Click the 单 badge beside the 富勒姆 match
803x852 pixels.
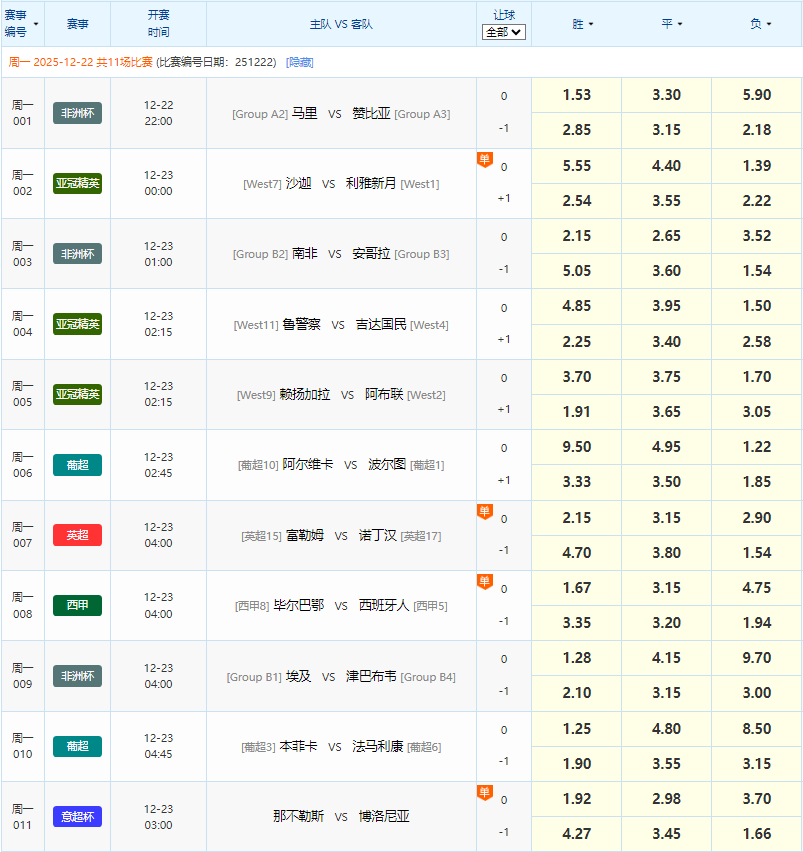click(x=484, y=511)
